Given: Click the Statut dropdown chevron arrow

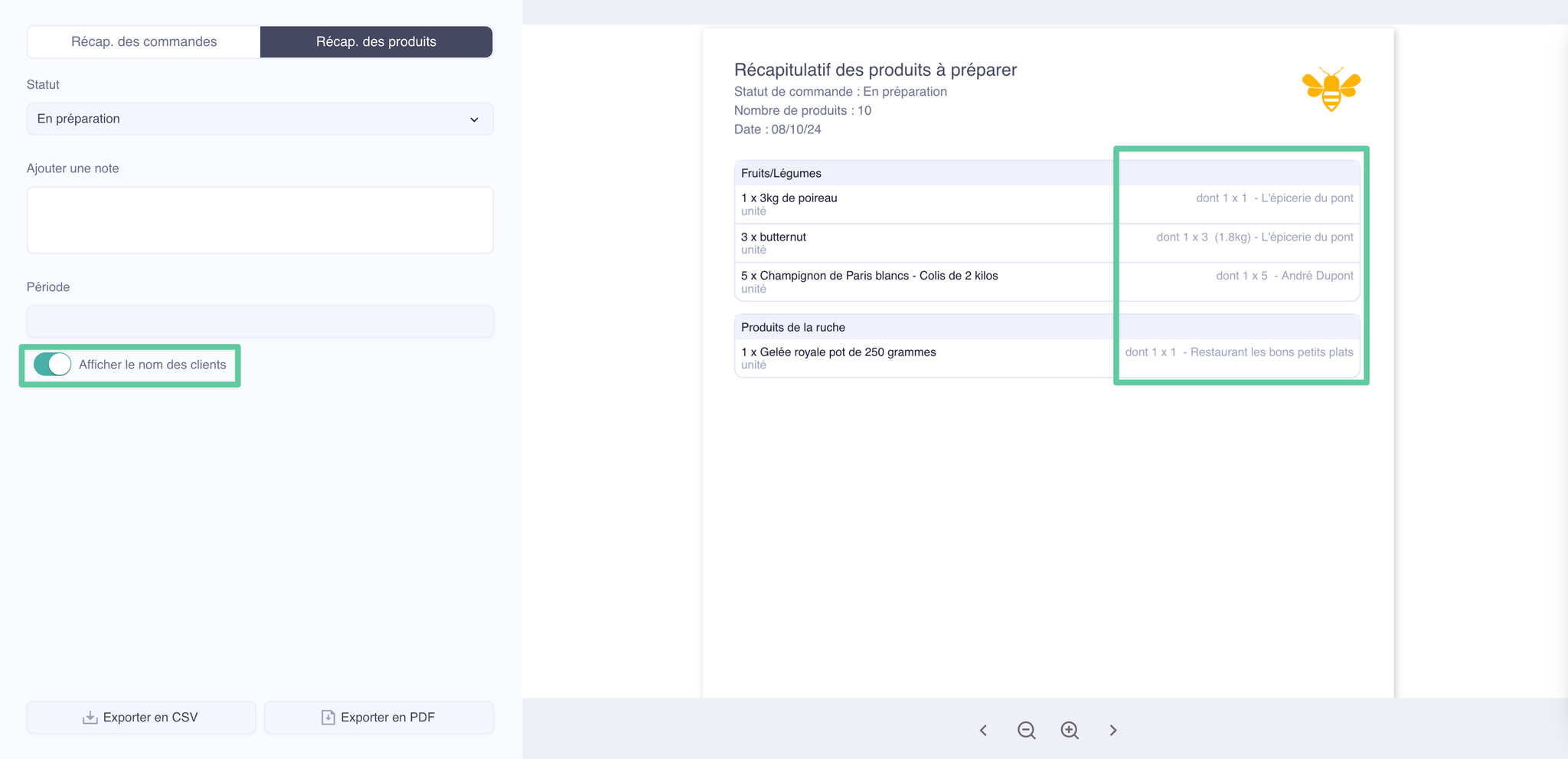Looking at the screenshot, I should point(474,119).
